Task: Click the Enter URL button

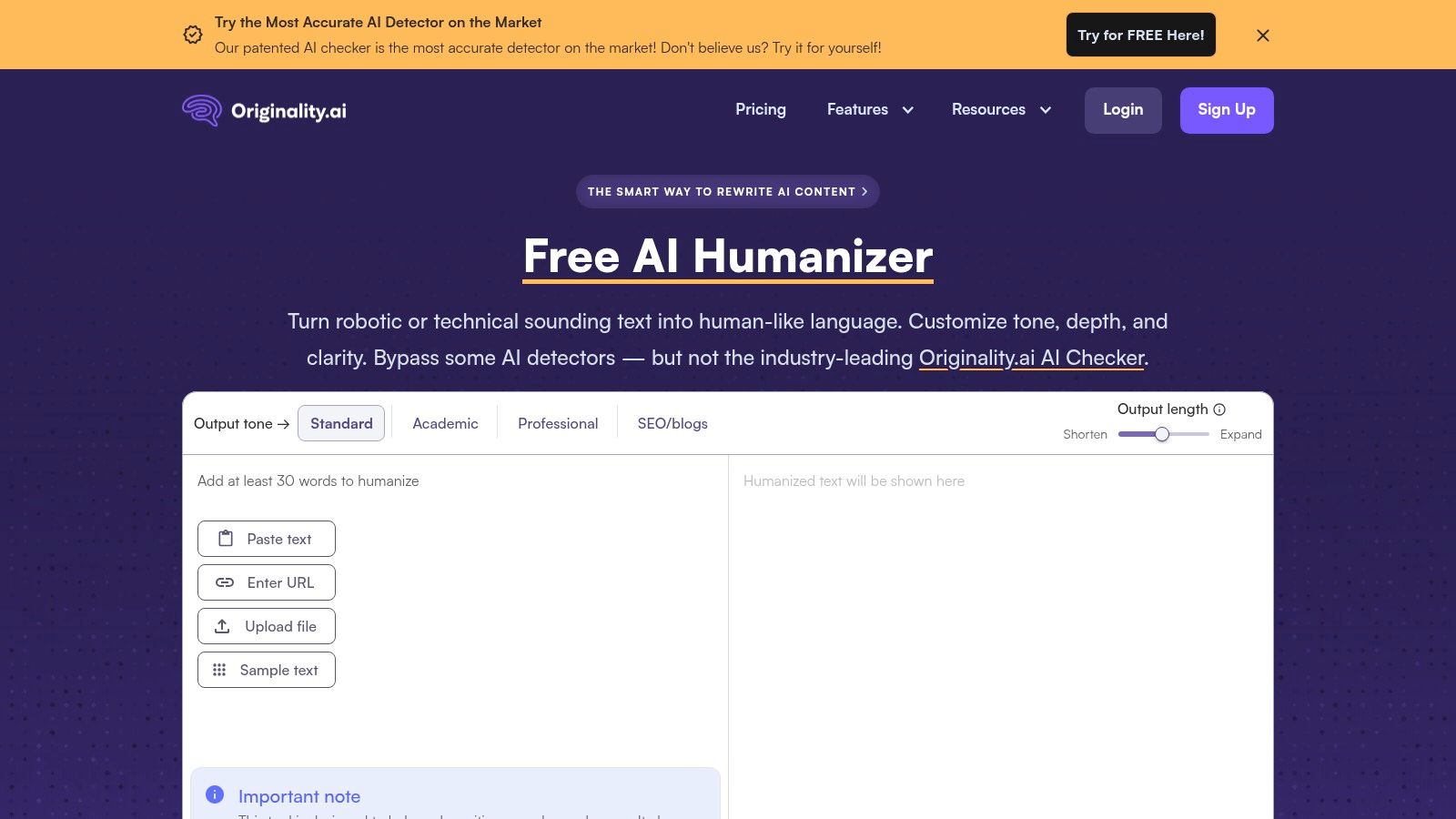Action: point(267,582)
